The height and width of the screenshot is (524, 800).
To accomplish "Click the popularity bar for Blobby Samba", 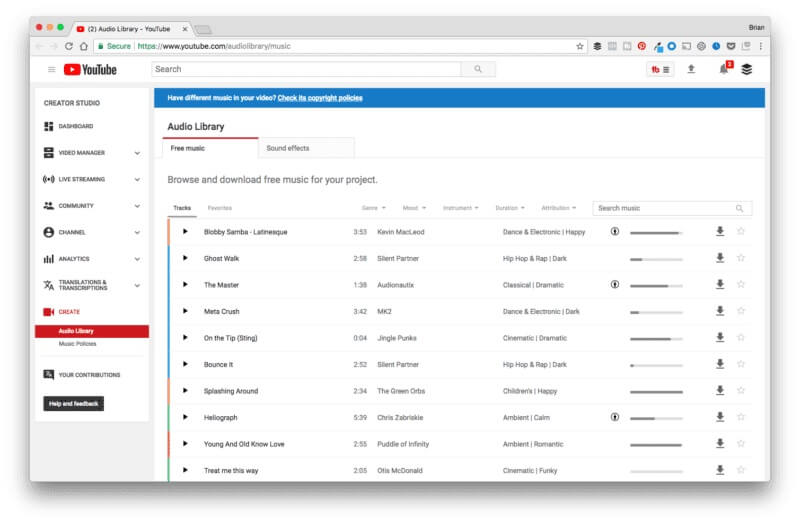I will (x=656, y=233).
